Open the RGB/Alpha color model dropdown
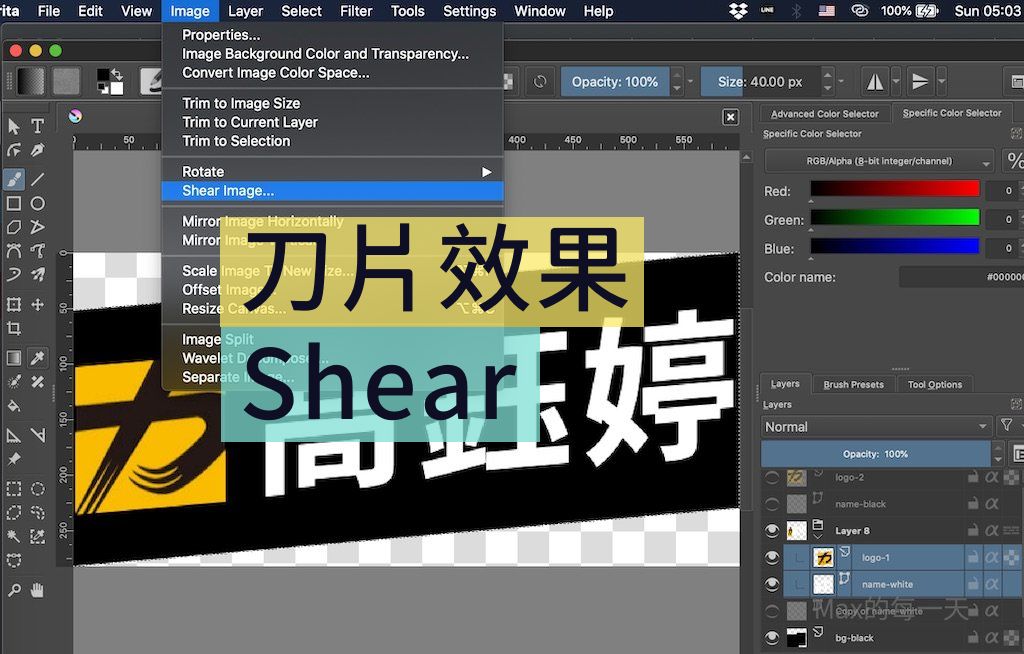1024x654 pixels. point(879,161)
